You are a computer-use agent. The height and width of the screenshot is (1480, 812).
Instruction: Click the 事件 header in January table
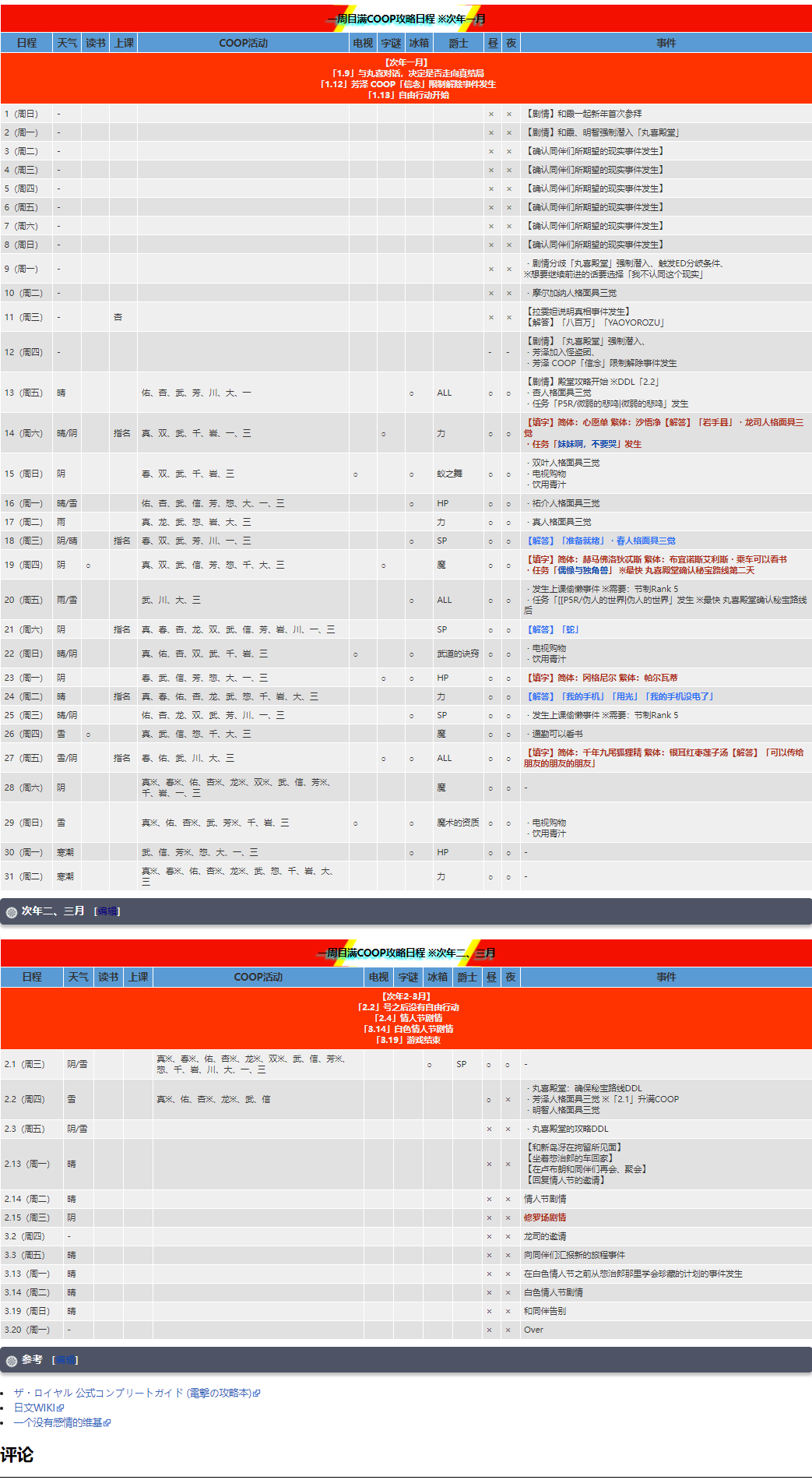click(666, 43)
